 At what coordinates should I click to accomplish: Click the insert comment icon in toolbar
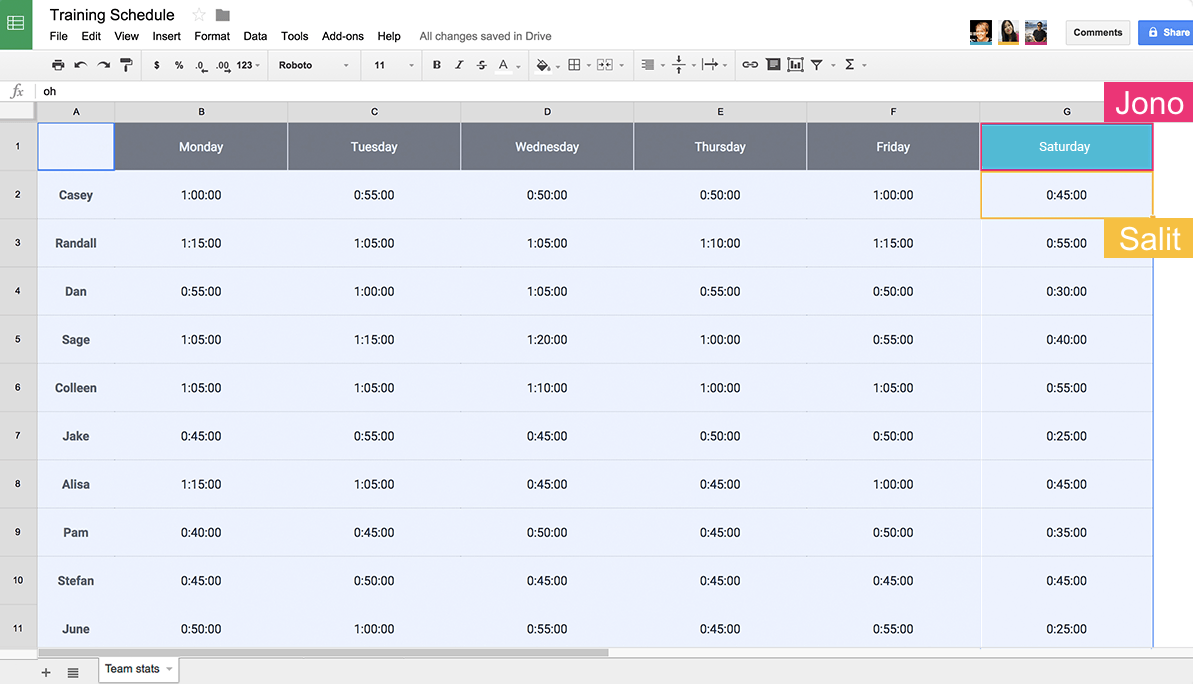pos(772,65)
